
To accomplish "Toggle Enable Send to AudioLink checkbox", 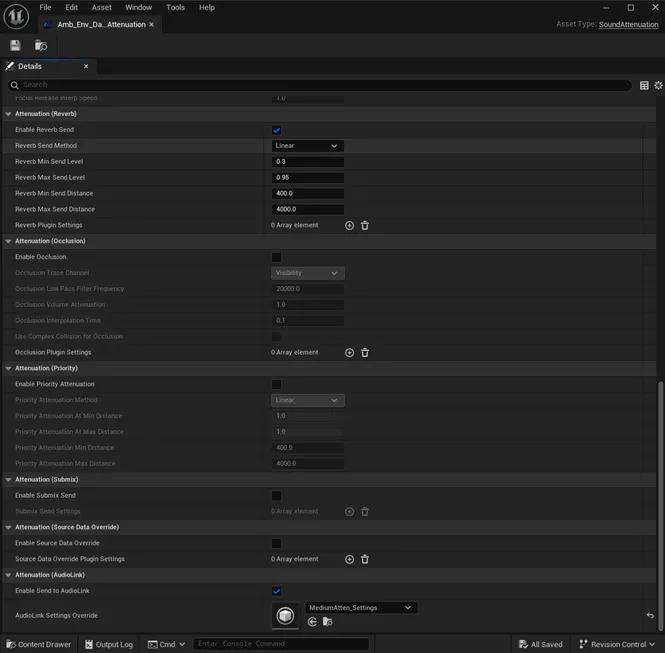I will click(x=276, y=591).
